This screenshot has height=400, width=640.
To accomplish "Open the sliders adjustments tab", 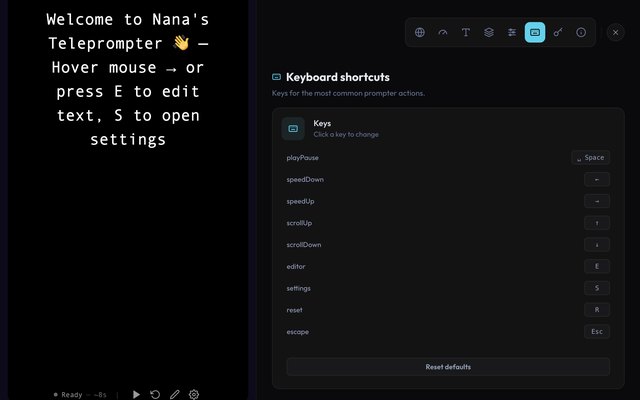I will pyautogui.click(x=512, y=32).
